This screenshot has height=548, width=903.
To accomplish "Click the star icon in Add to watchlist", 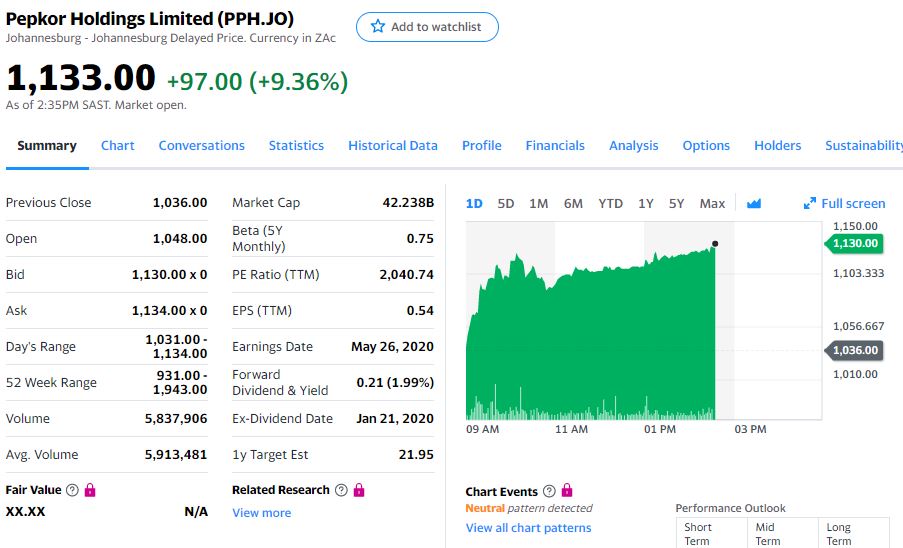I will [377, 27].
